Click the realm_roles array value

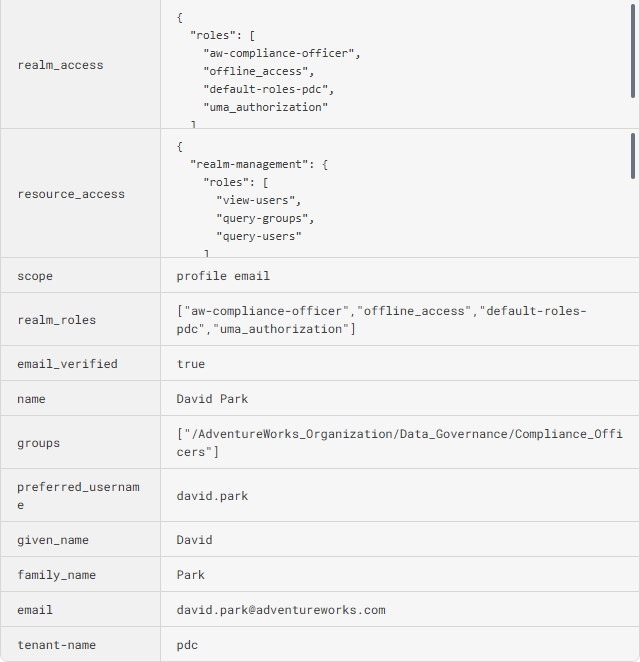(x=381, y=319)
